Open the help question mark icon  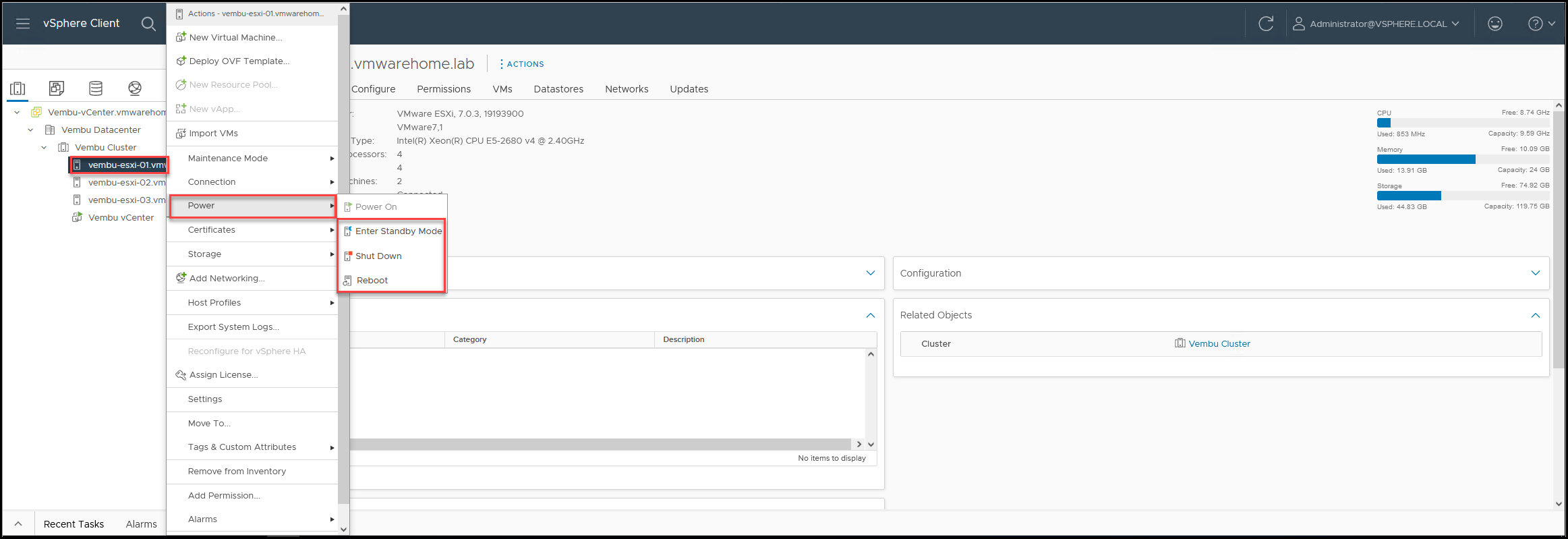[1535, 24]
